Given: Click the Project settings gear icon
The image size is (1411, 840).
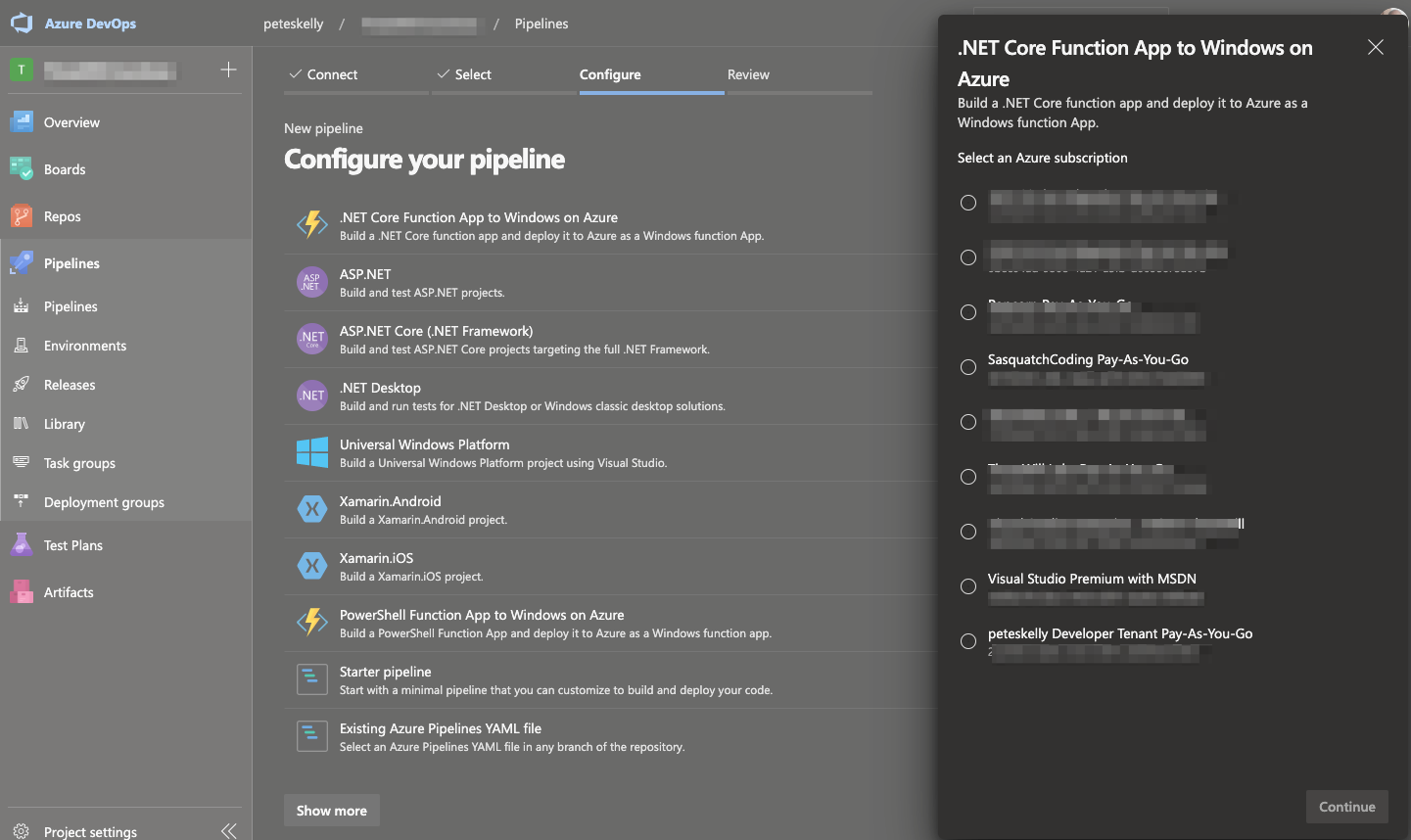Looking at the screenshot, I should click(22, 831).
